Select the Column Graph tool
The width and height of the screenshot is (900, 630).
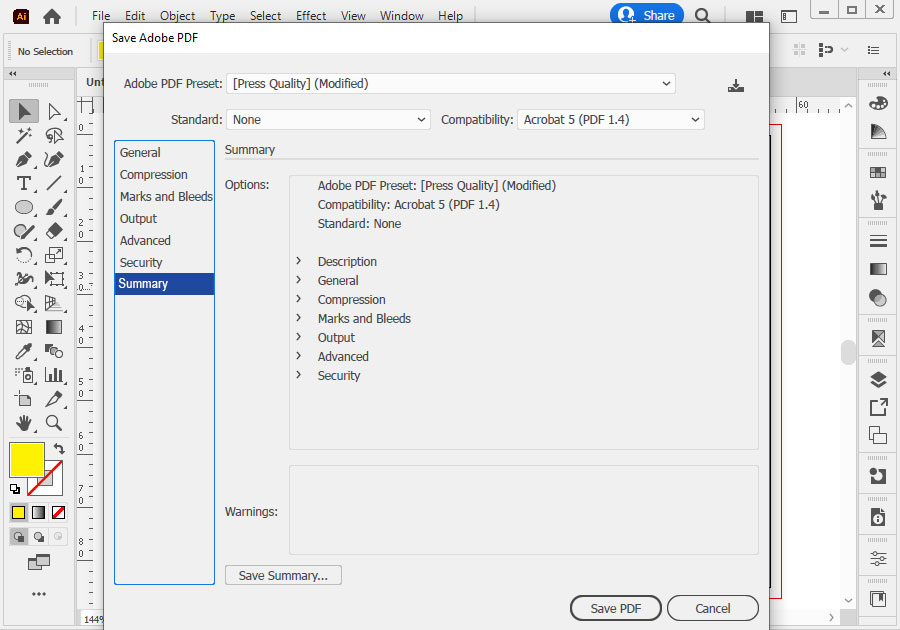[x=54, y=375]
